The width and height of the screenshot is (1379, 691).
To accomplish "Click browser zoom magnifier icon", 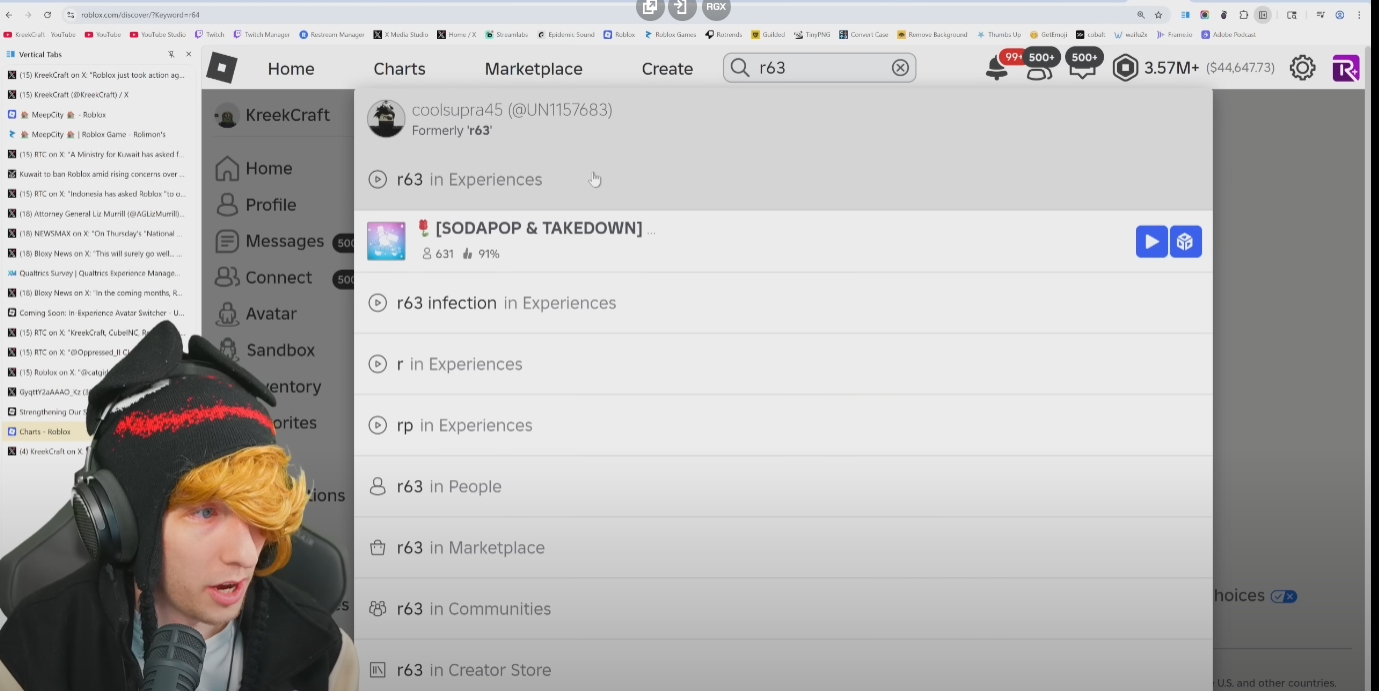I will (1141, 15).
